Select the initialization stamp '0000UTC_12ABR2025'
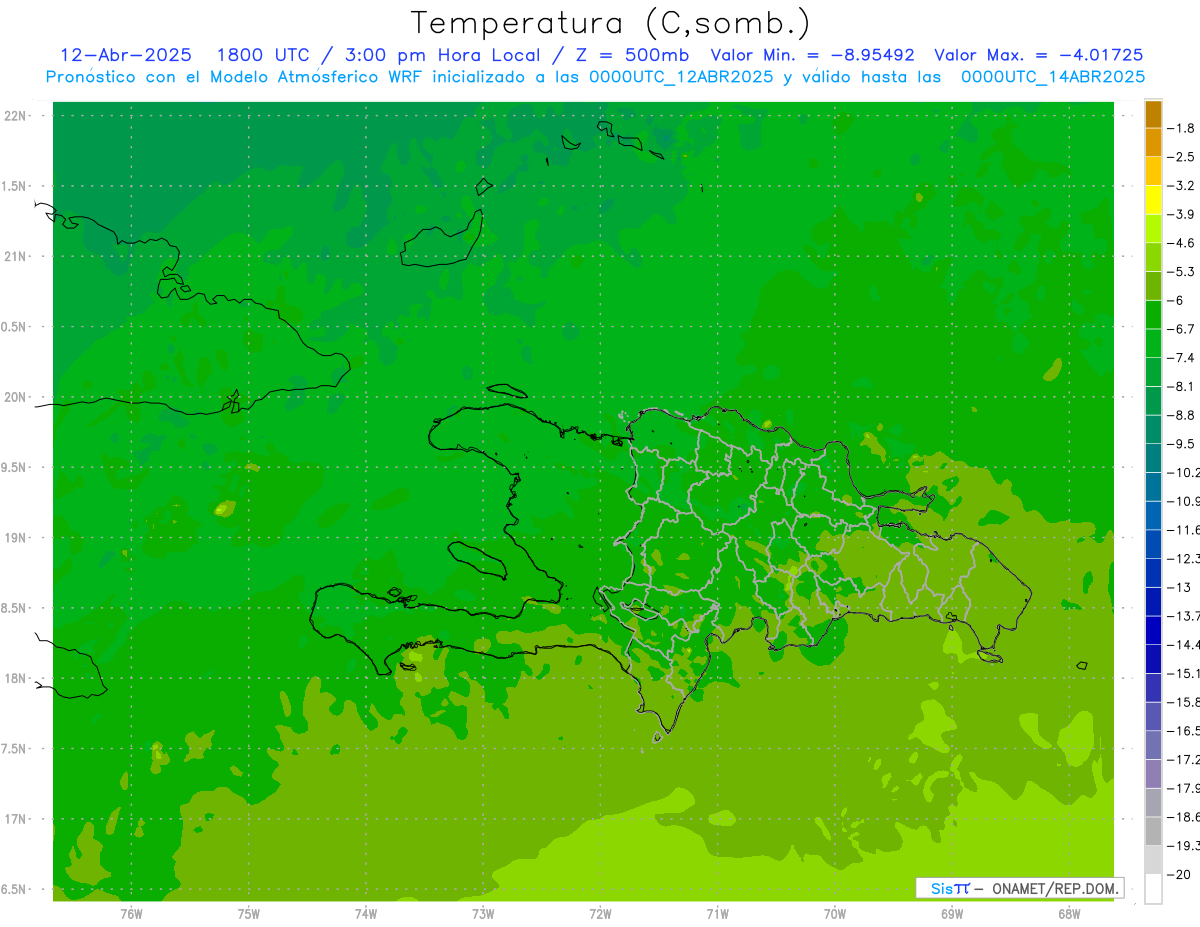The height and width of the screenshot is (927, 1200). pyautogui.click(x=682, y=76)
